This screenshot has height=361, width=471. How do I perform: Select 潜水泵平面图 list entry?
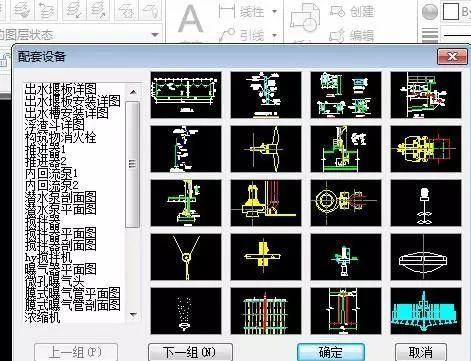(61, 209)
